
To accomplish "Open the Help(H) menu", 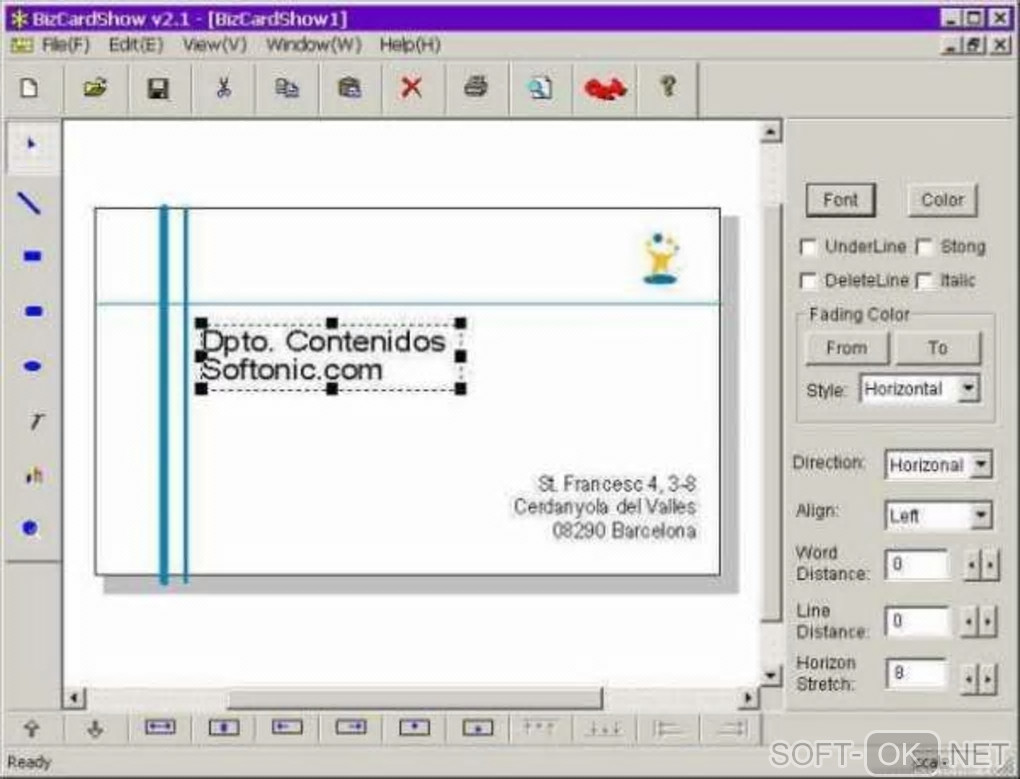I will [x=410, y=45].
